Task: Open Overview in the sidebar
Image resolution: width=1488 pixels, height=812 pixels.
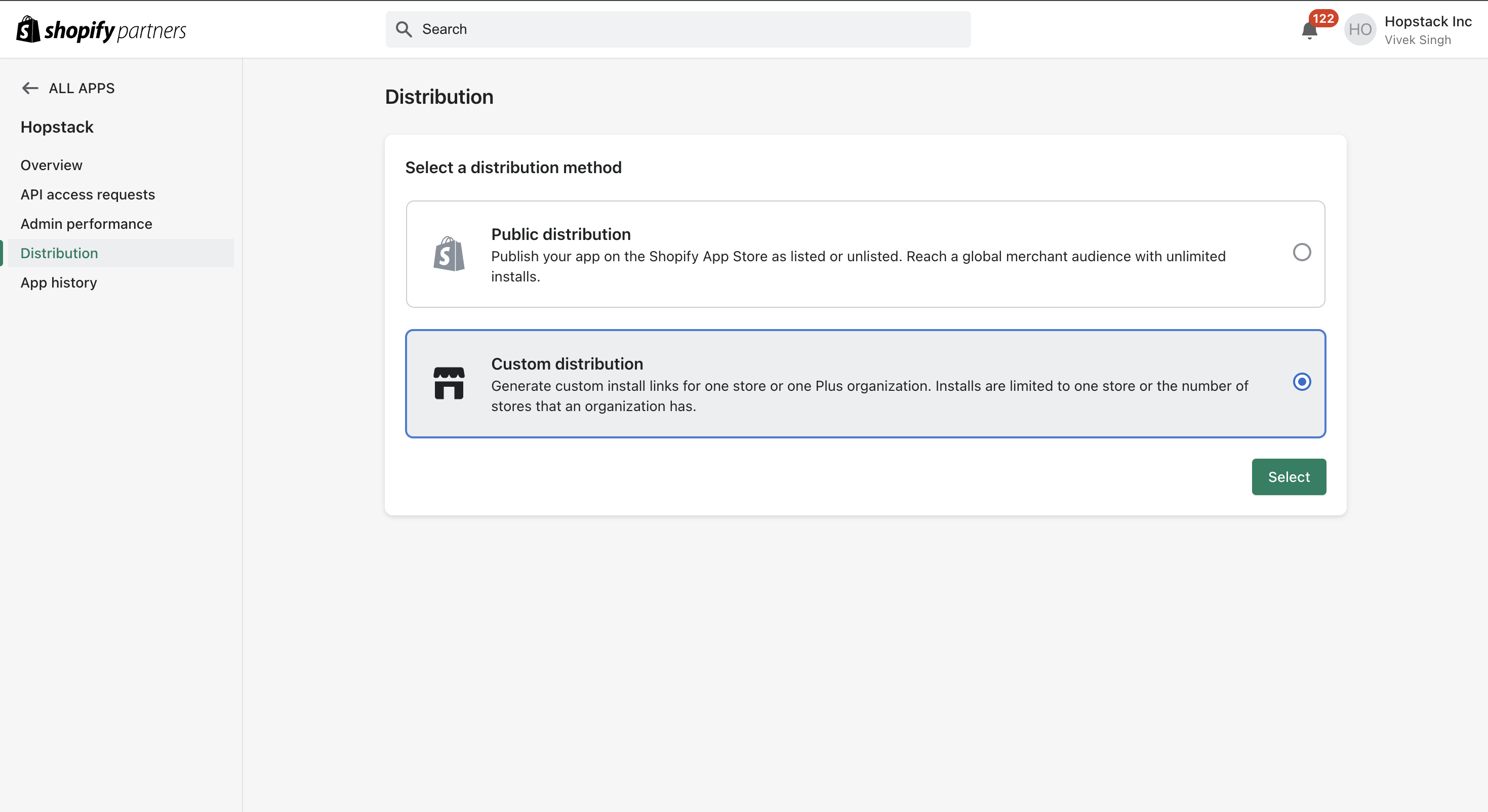Action: point(52,165)
